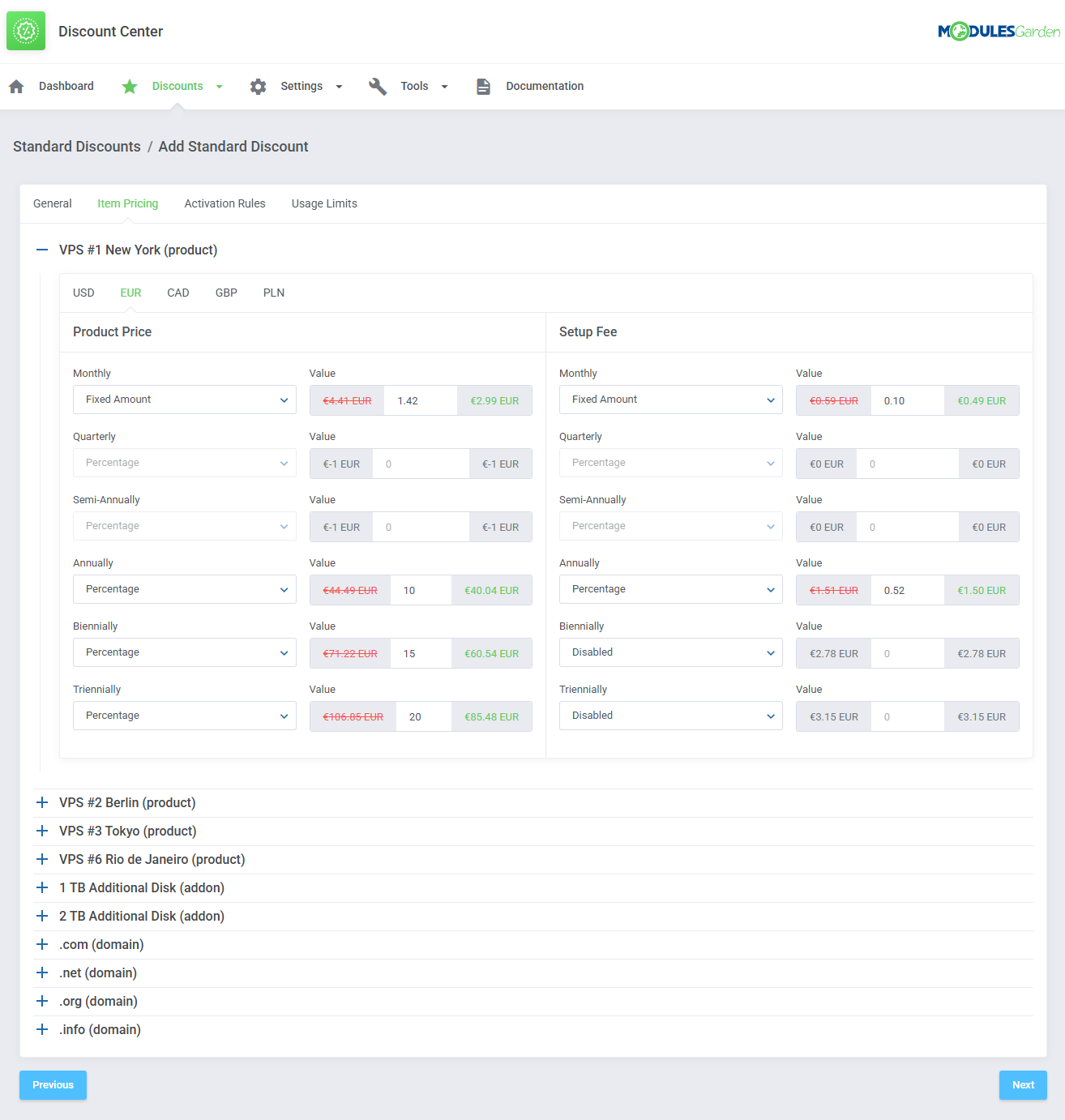Screen dimensions: 1065x1120
Task: Click the Previous button
Action: coord(53,1085)
